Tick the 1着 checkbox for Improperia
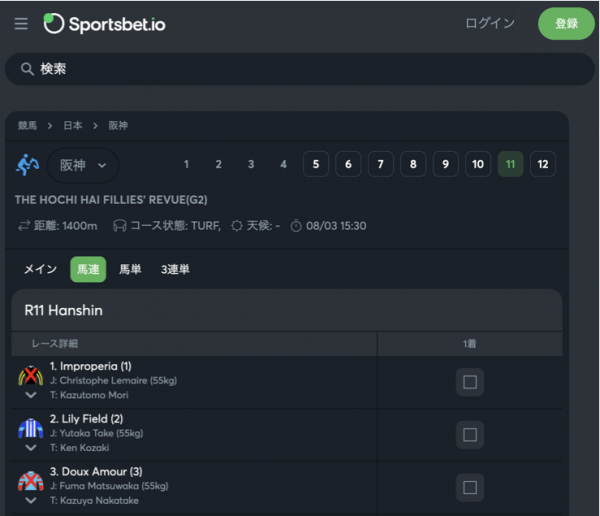The height and width of the screenshot is (516, 600). [470, 382]
